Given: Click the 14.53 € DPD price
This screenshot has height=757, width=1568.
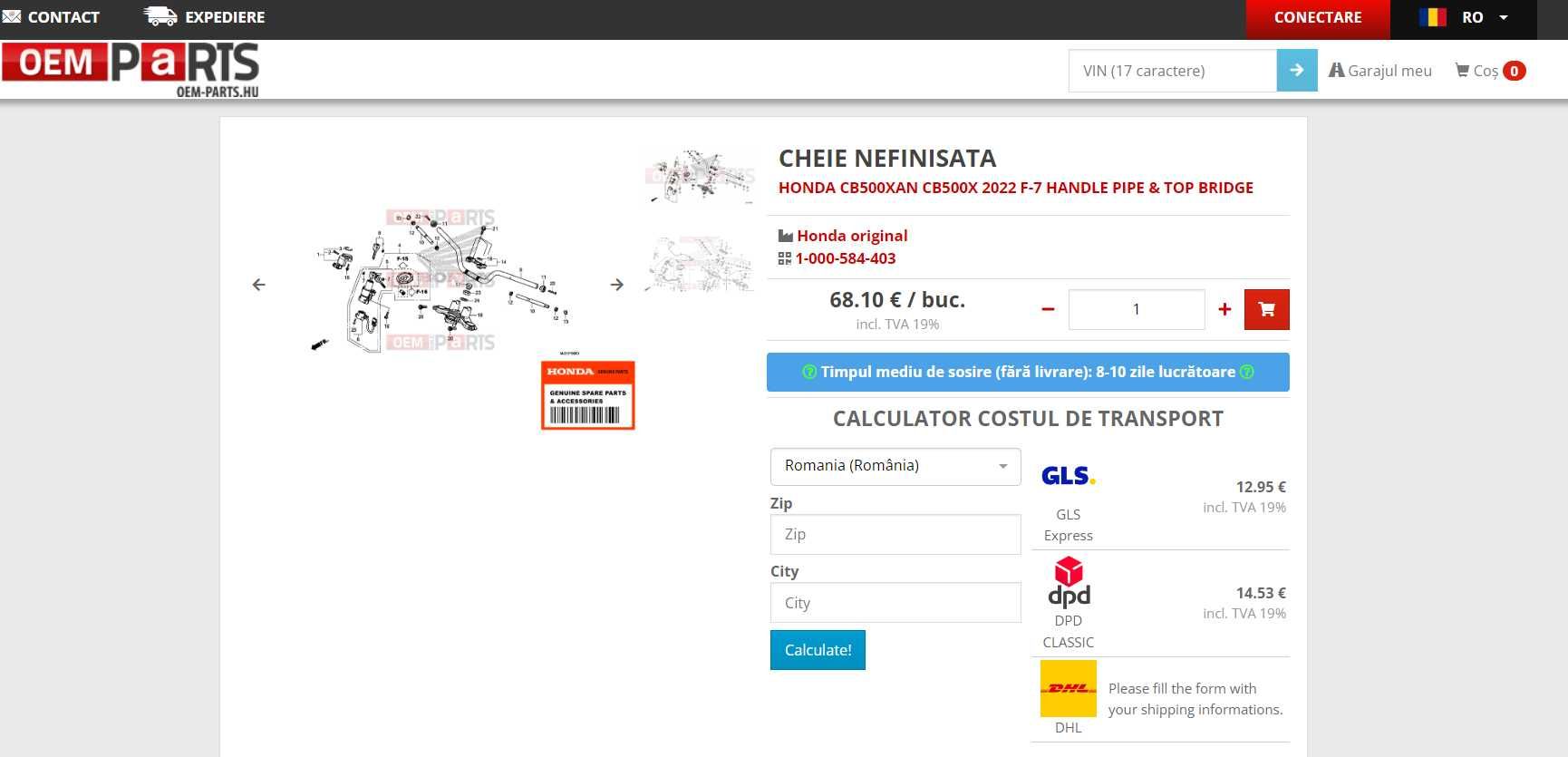Looking at the screenshot, I should 1261,593.
